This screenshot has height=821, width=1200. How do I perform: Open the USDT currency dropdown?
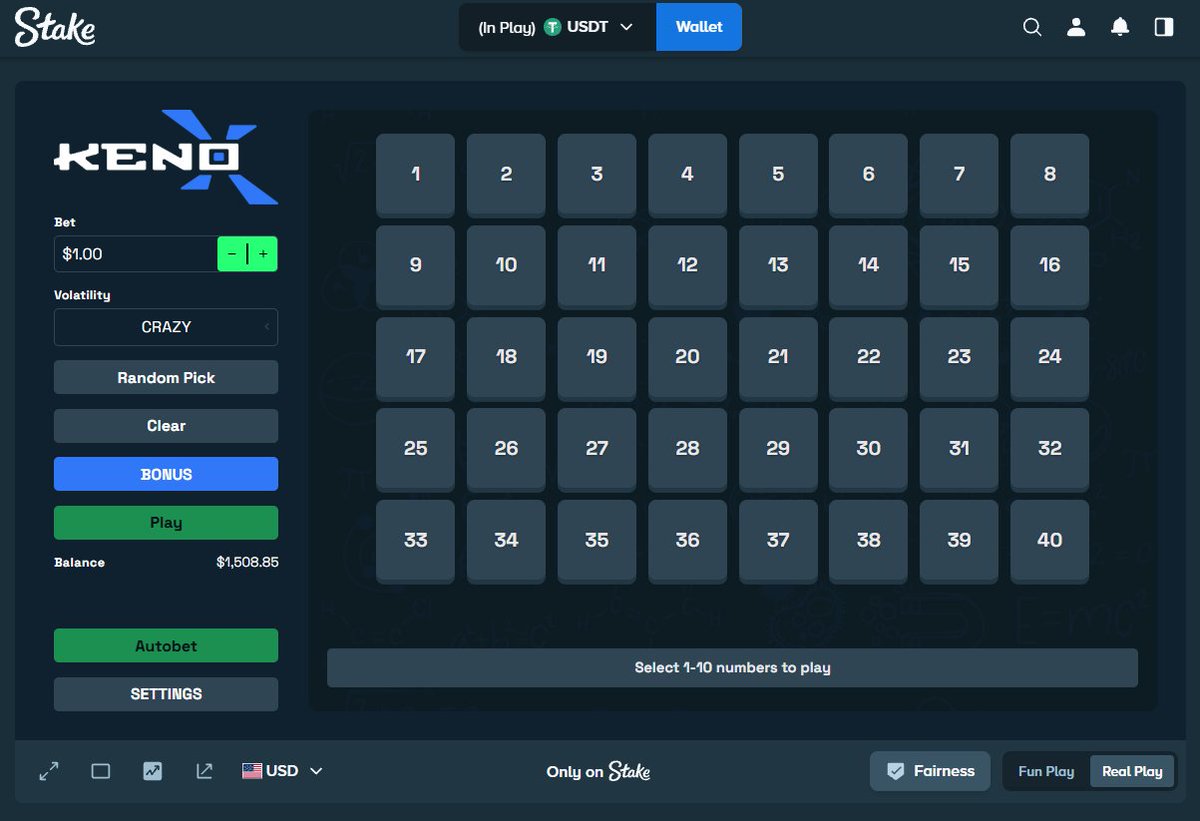coord(558,27)
